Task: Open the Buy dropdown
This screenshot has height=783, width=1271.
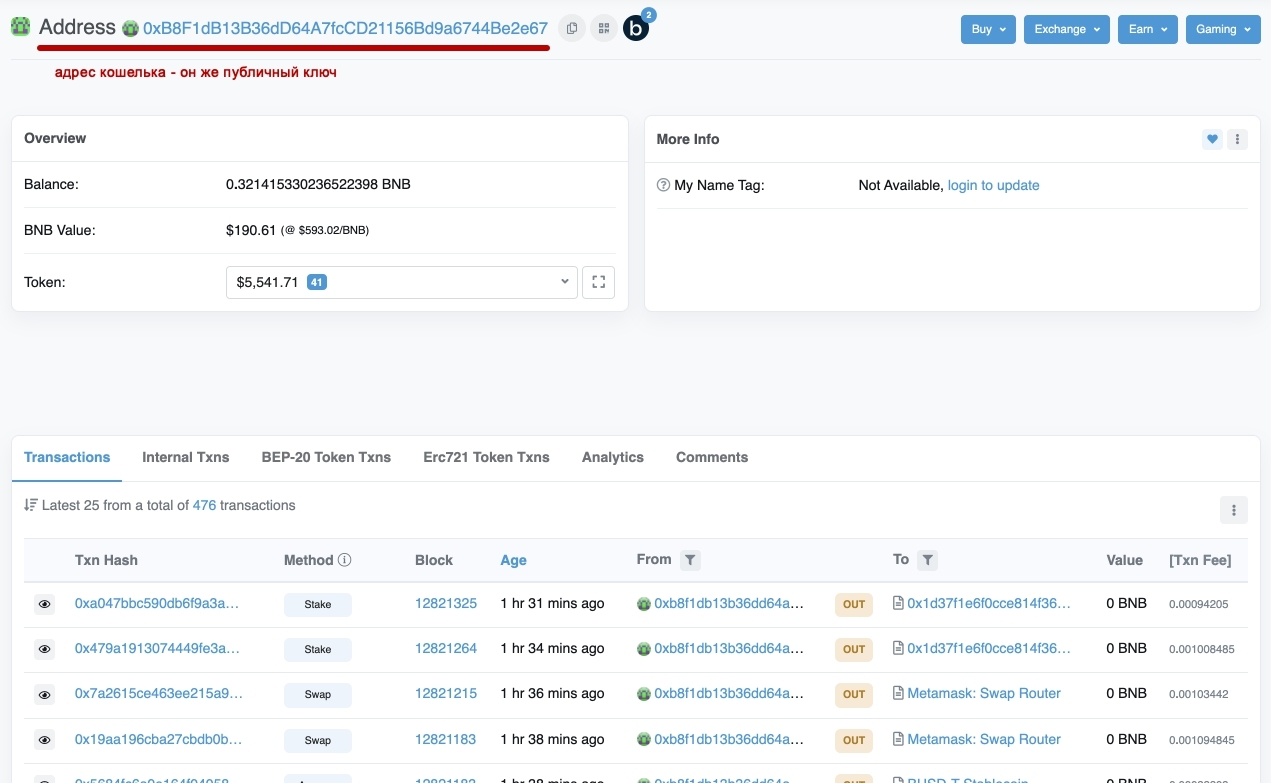Action: (x=988, y=29)
